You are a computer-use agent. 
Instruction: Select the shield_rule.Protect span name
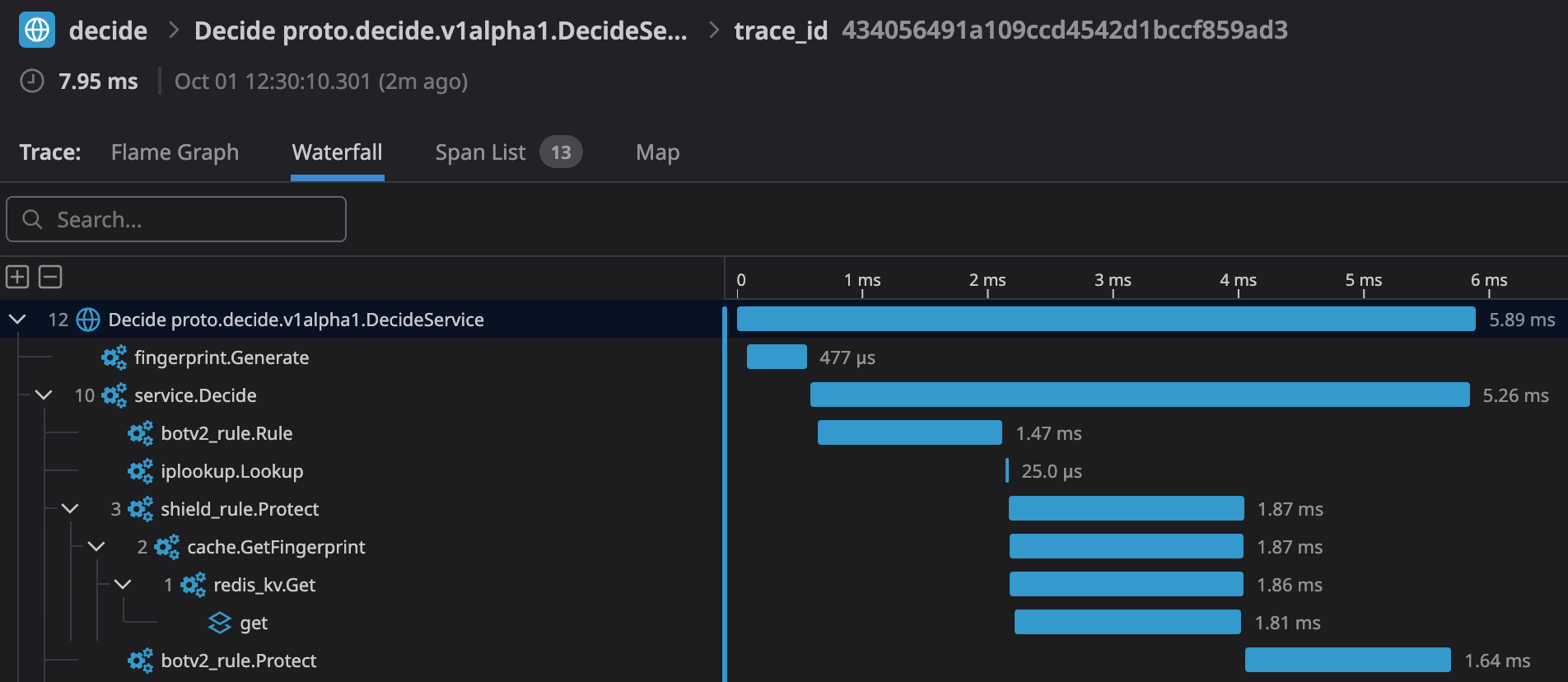point(240,509)
